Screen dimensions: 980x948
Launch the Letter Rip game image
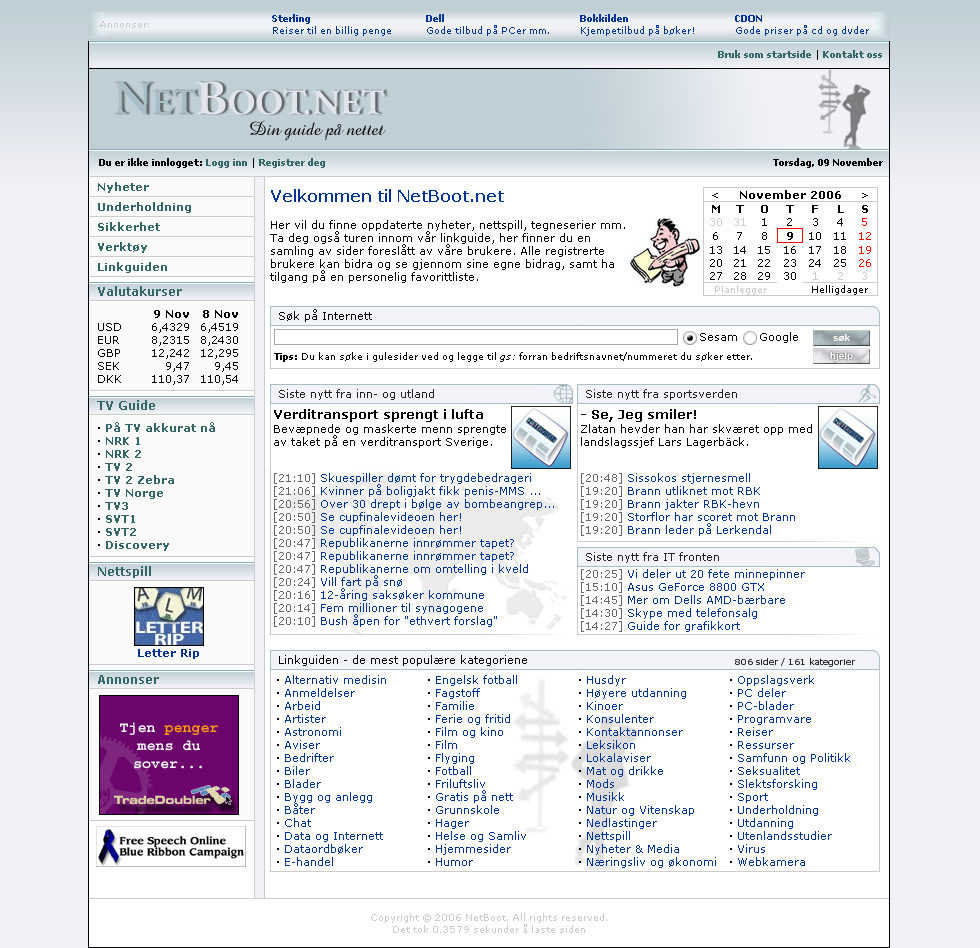click(169, 616)
